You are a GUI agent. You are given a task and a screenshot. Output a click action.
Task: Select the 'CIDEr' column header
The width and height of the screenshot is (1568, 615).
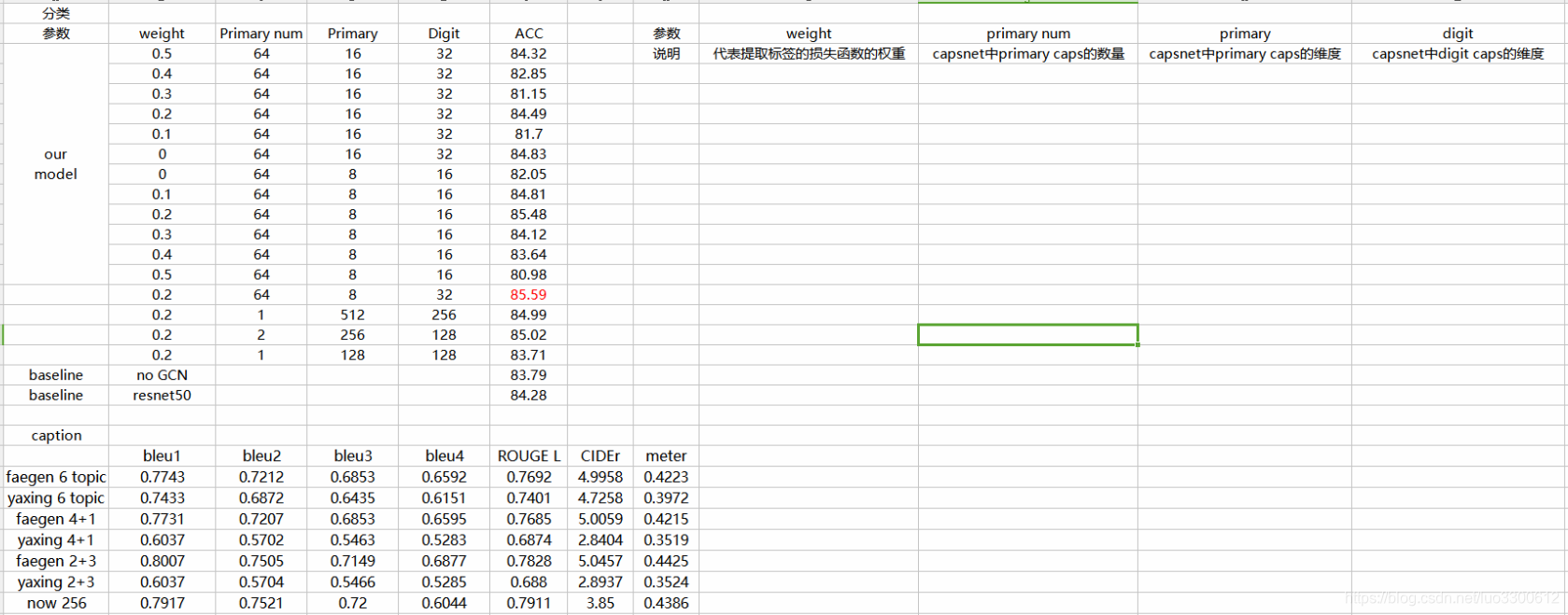pyautogui.click(x=600, y=456)
